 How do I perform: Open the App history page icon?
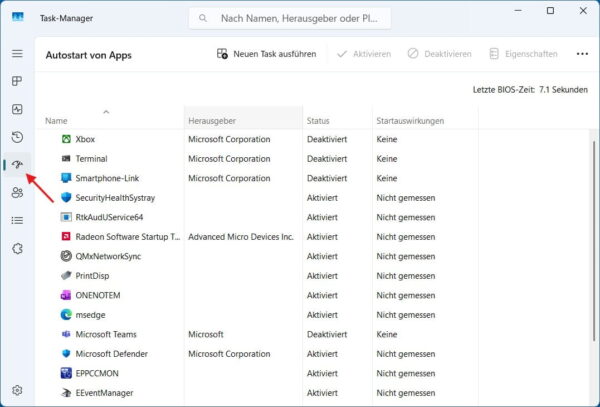[17, 137]
